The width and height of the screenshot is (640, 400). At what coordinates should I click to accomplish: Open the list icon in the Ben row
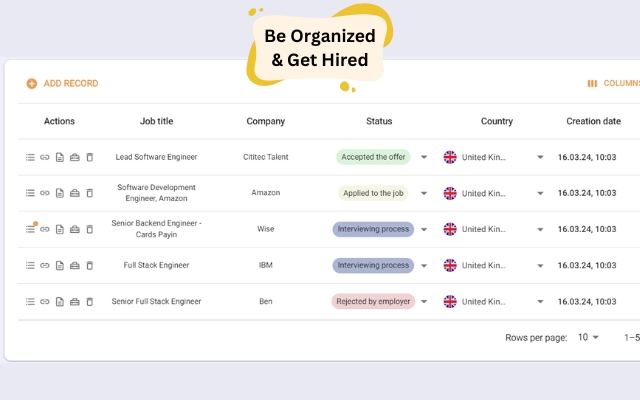tap(30, 302)
